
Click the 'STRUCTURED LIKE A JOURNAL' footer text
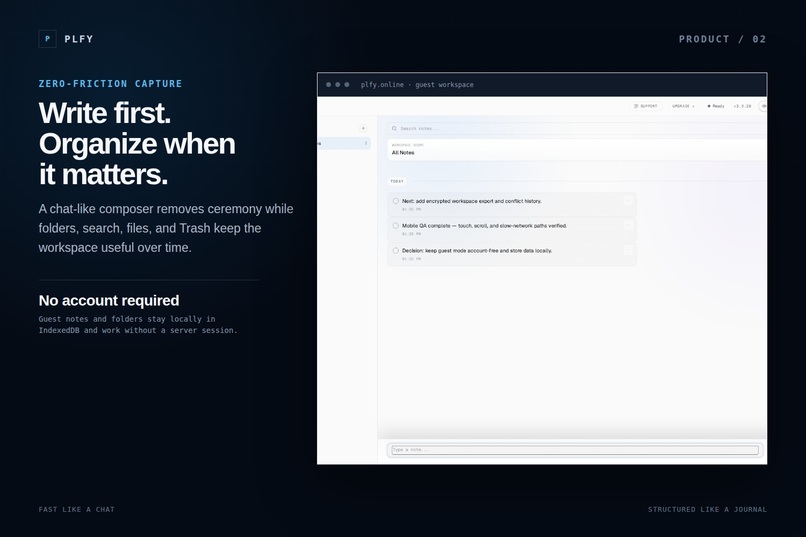pyautogui.click(x=707, y=509)
